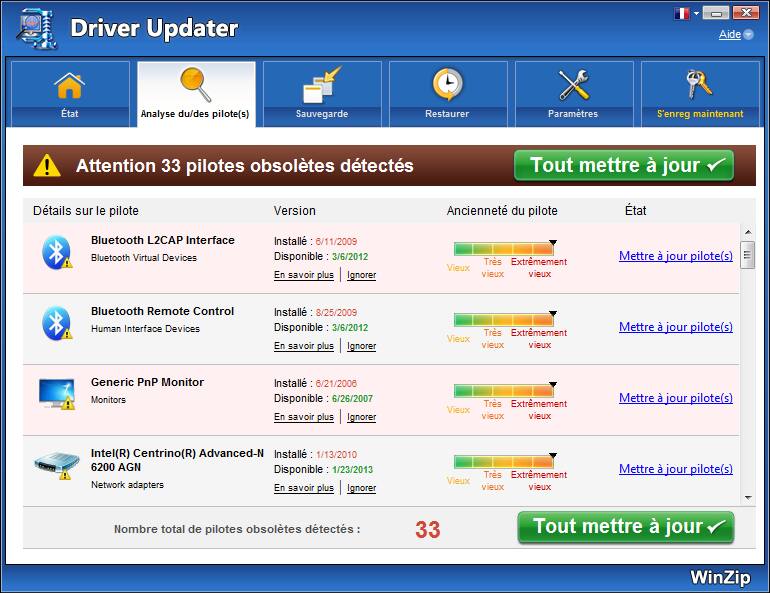Open the Paramètres settings tab
This screenshot has height=593, width=770.
coord(573,94)
